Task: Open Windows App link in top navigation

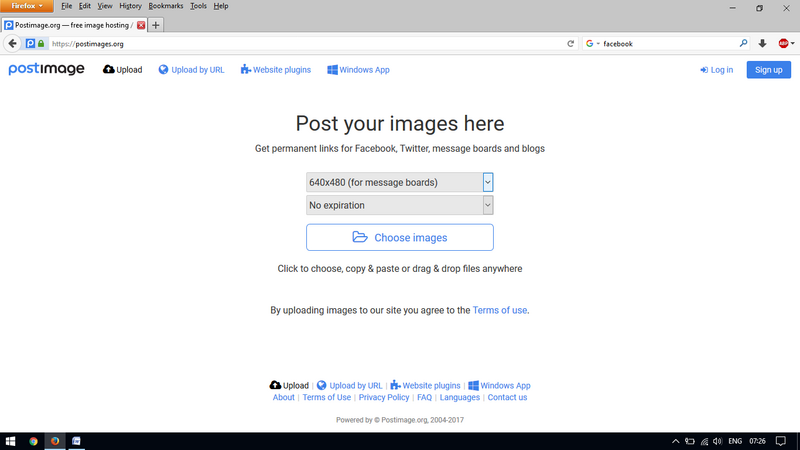Action: point(358,70)
